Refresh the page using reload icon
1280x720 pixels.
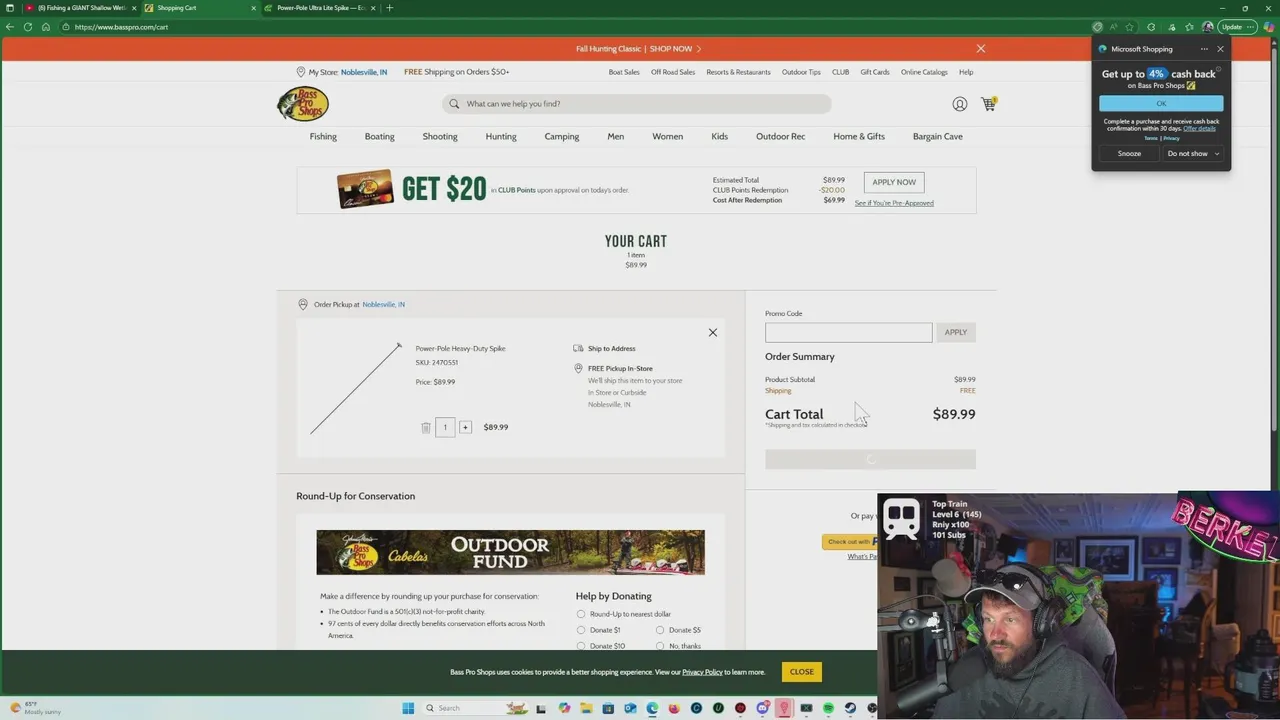point(28,27)
